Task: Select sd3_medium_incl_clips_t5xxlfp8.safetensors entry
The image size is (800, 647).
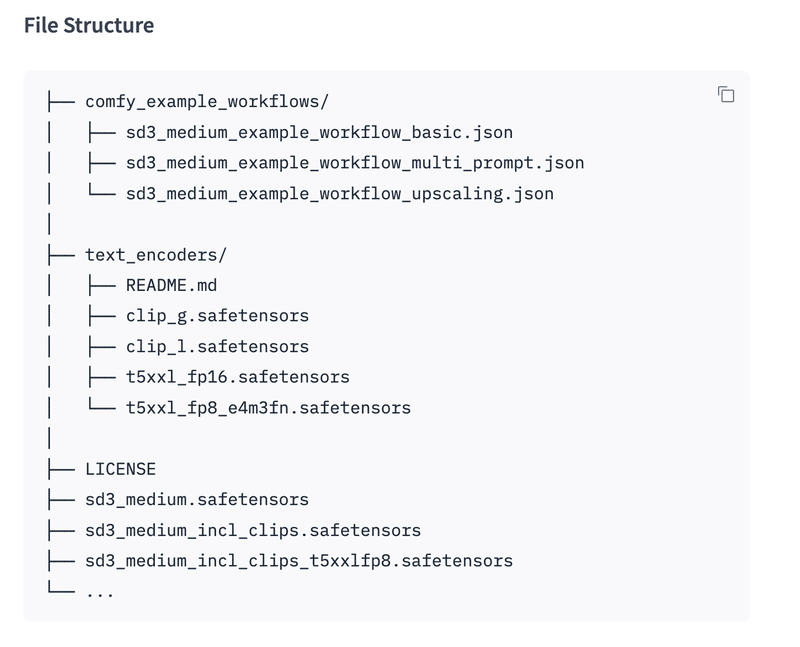Action: pyautogui.click(x=299, y=560)
